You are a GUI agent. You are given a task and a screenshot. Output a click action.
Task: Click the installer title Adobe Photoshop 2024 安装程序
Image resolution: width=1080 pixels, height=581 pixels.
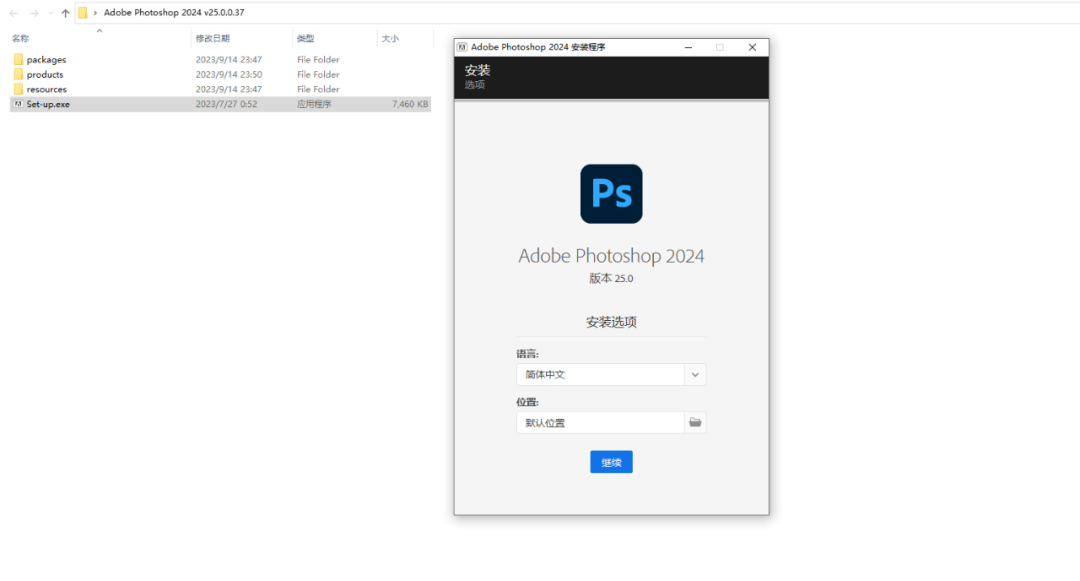(538, 47)
